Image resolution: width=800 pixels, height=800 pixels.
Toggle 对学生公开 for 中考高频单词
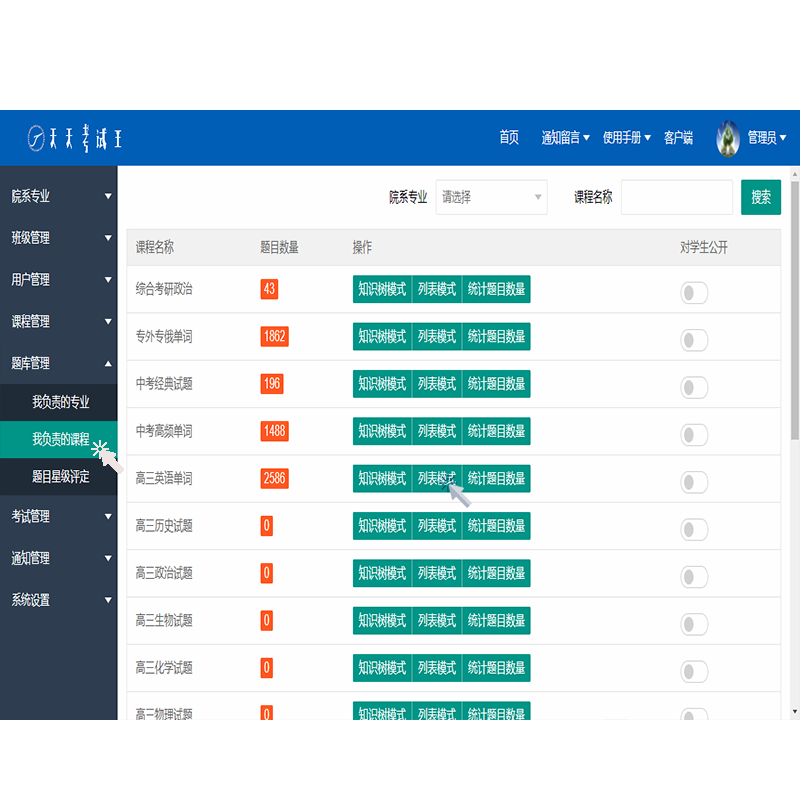click(694, 435)
